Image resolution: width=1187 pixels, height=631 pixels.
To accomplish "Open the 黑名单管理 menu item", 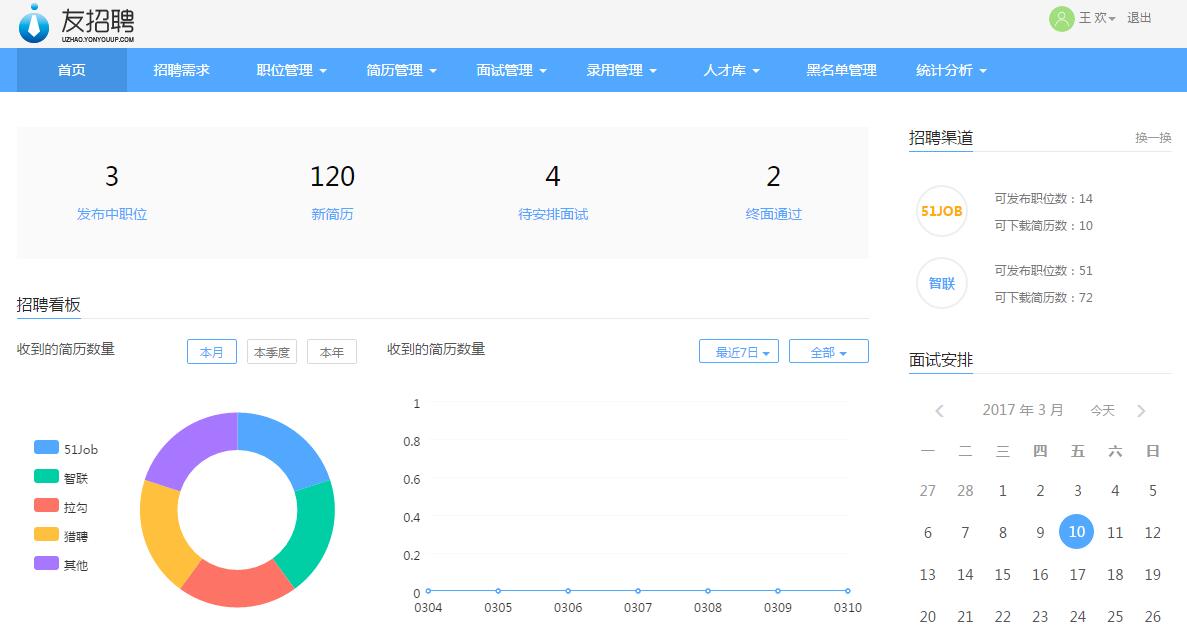I will (x=841, y=70).
